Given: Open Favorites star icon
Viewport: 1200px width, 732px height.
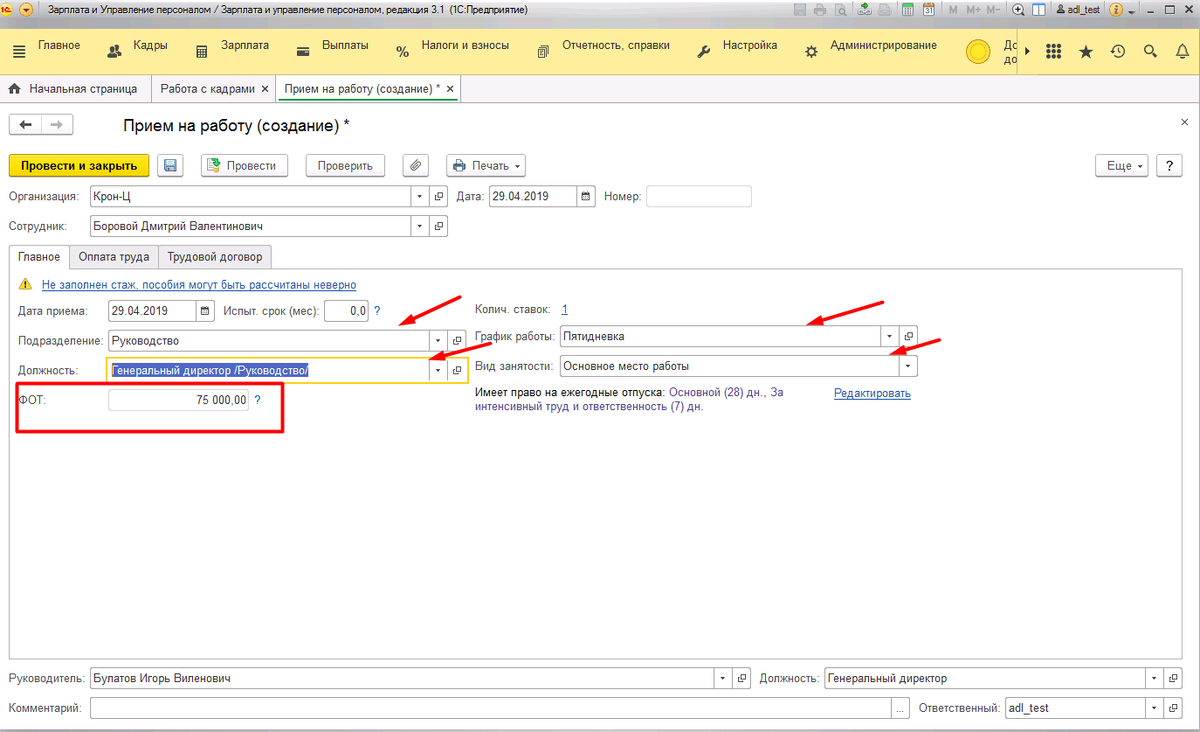Looking at the screenshot, I should tap(1085, 51).
